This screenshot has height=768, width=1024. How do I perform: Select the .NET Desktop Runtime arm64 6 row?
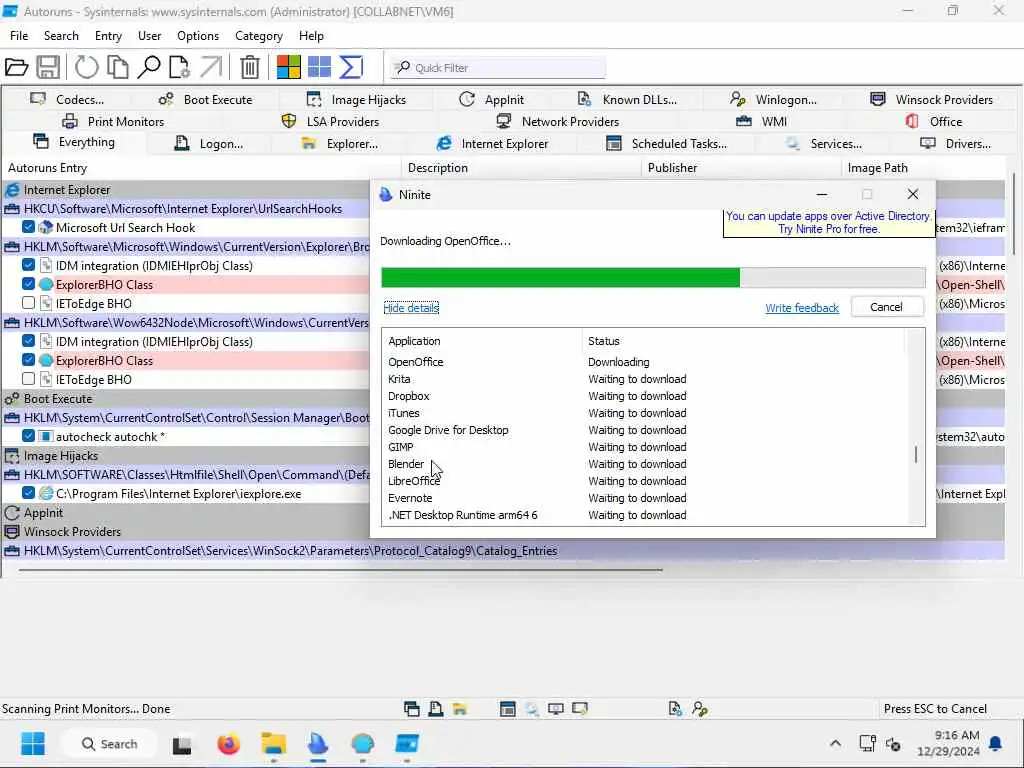[x=643, y=515]
